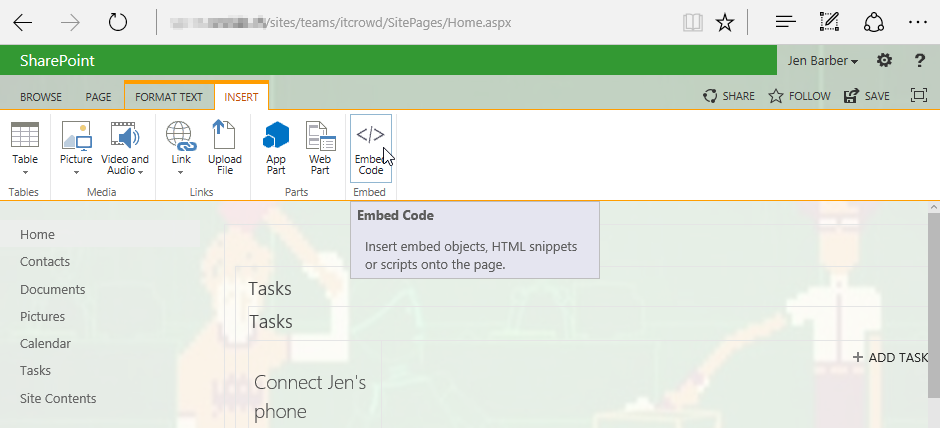
Task: Click Upload File in the ribbon
Action: pos(225,148)
